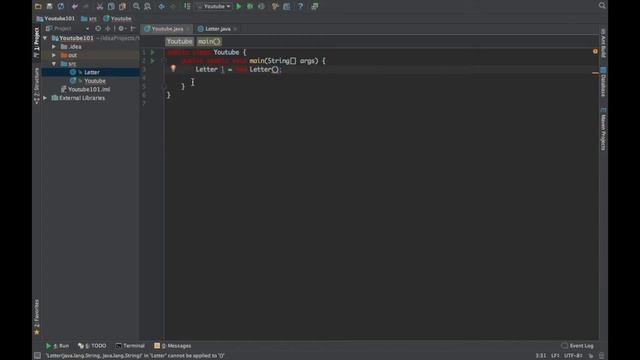Click the Save All toolbar icon
Screen dimensions: 640x360
coord(49,6)
